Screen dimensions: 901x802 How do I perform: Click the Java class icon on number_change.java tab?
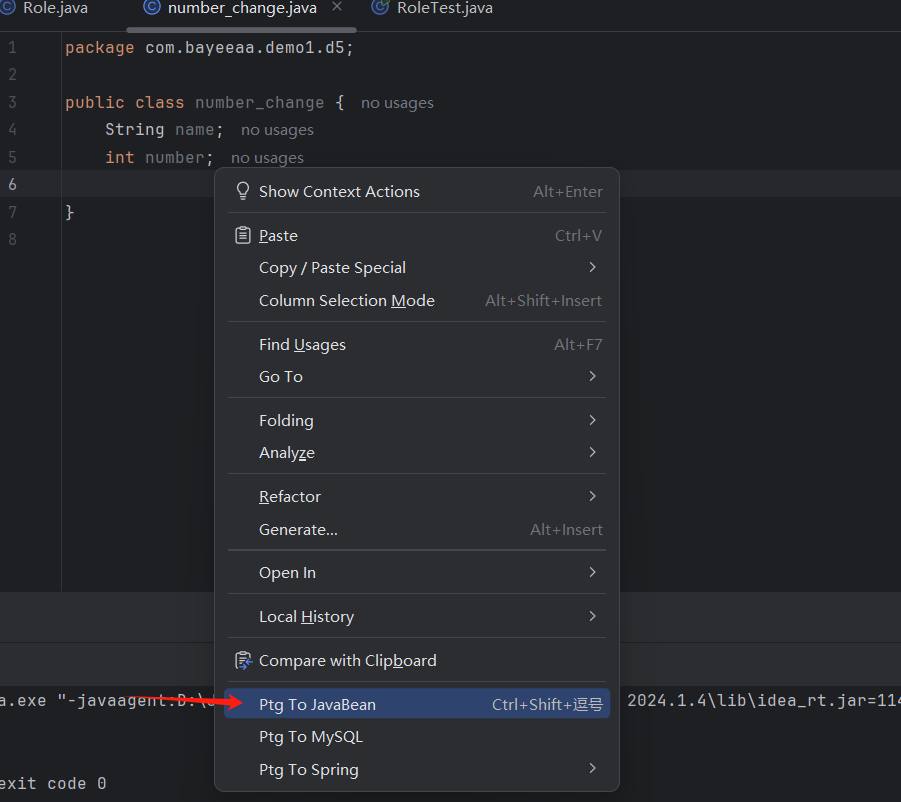[152, 8]
